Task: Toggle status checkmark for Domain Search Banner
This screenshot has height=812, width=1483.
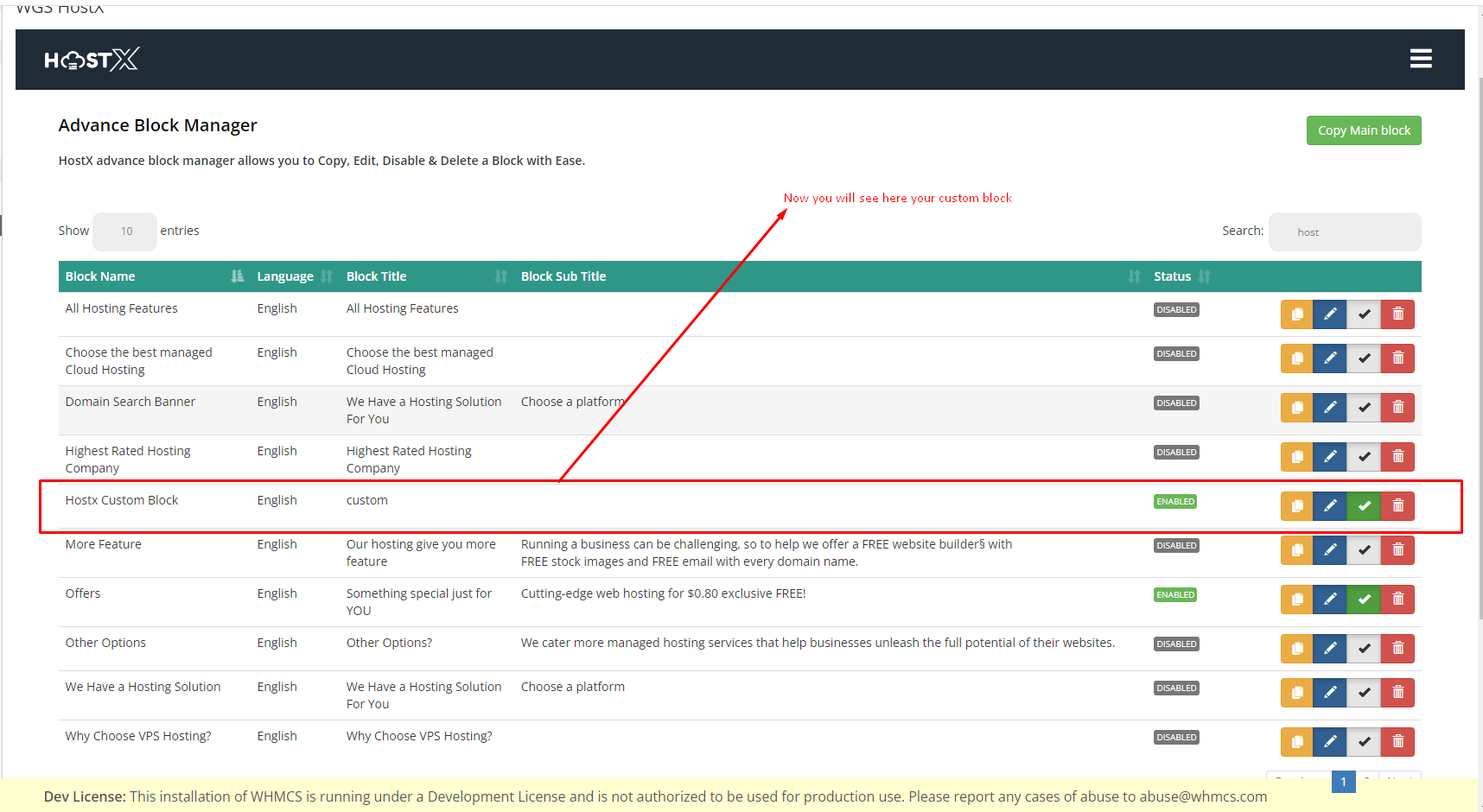Action: tap(1364, 408)
